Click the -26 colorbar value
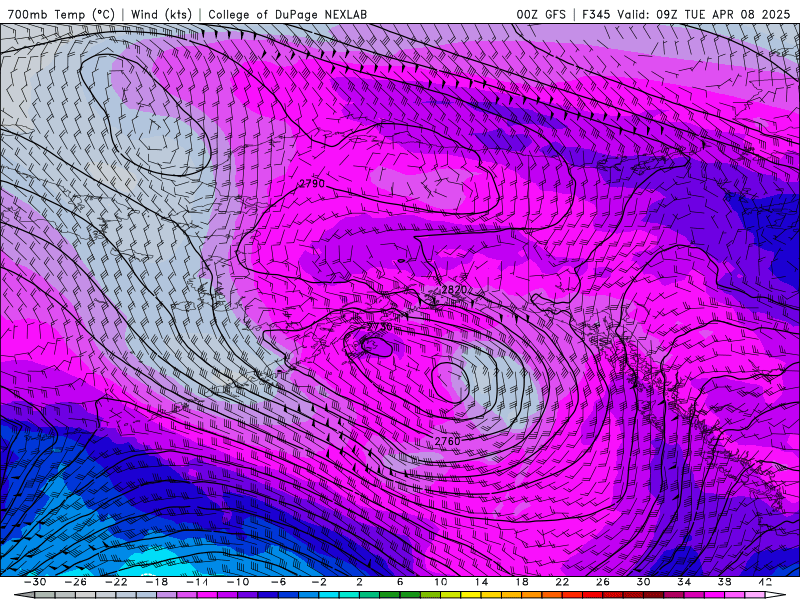 coord(76,582)
